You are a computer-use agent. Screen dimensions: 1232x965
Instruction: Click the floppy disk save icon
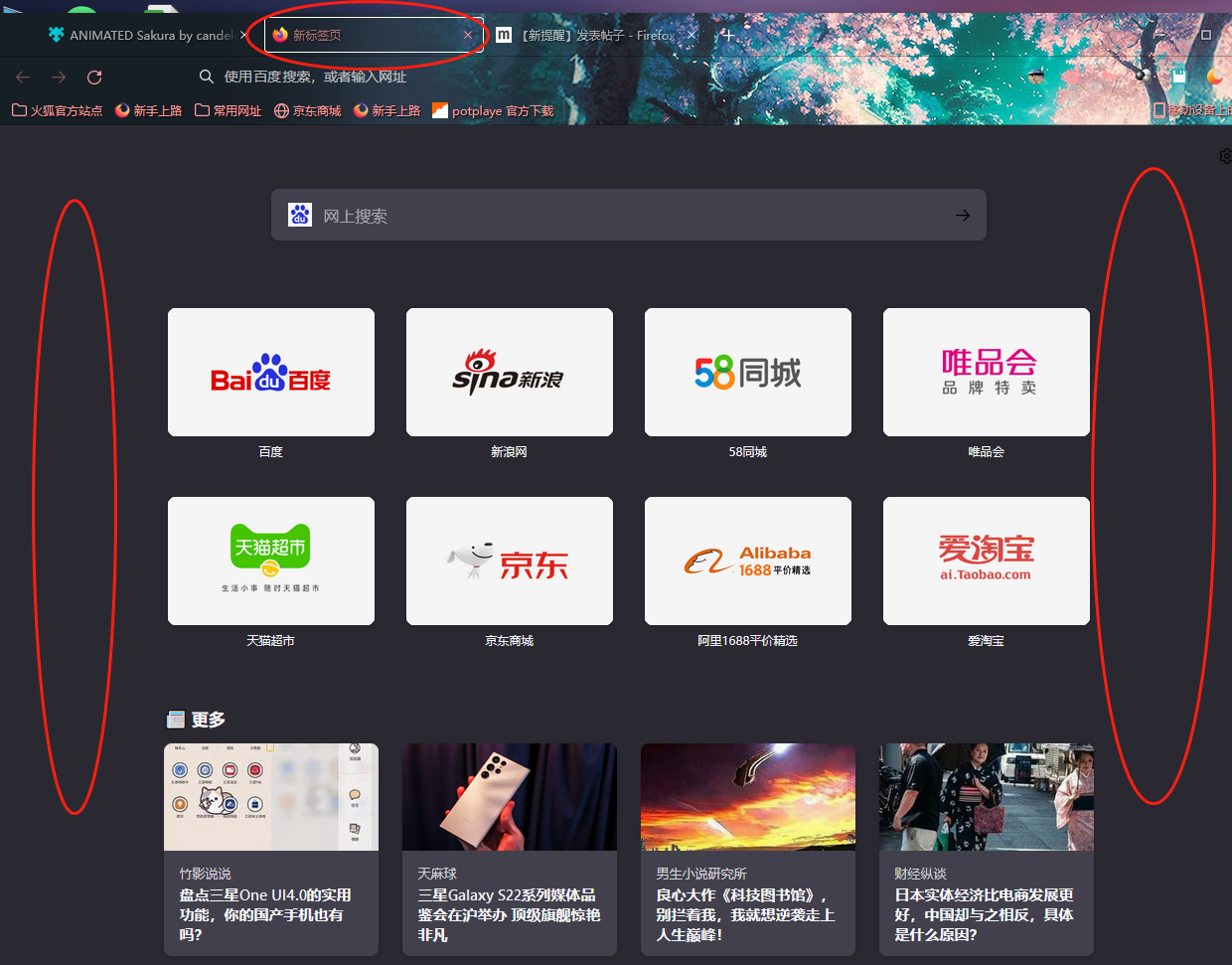[1179, 77]
